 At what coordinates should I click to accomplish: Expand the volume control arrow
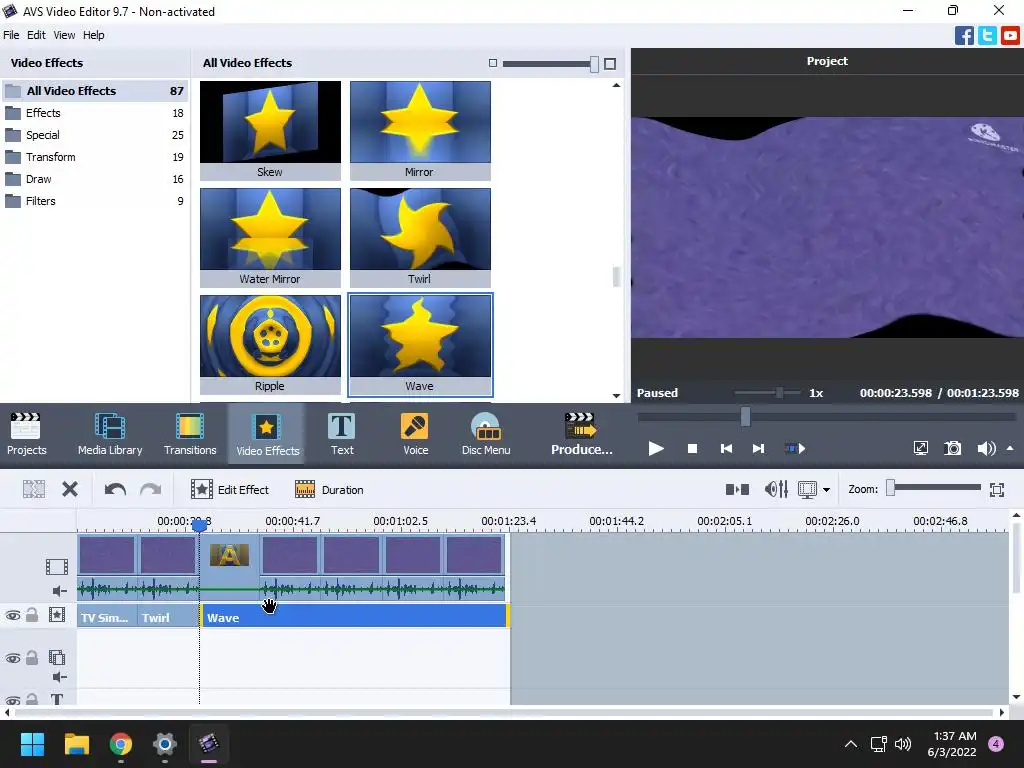pyautogui.click(x=1010, y=448)
